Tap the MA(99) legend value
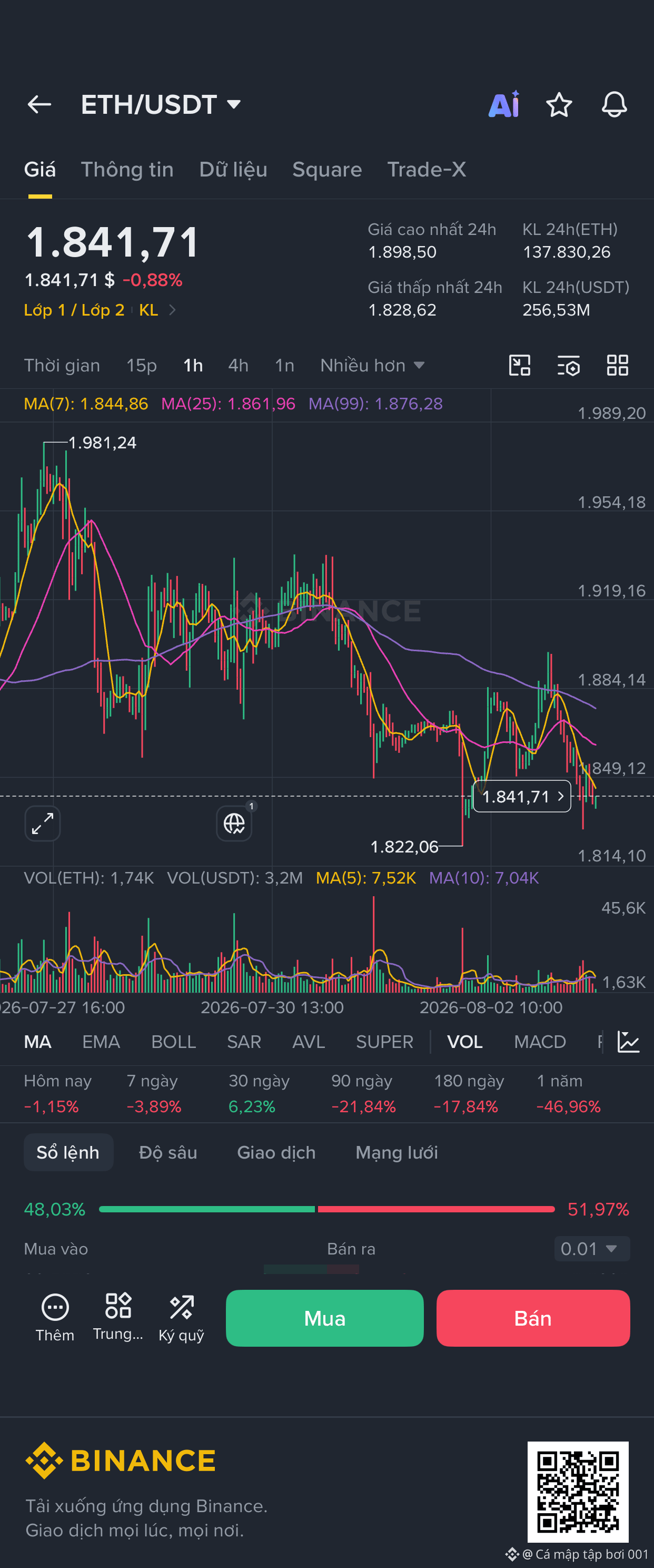 [375, 404]
